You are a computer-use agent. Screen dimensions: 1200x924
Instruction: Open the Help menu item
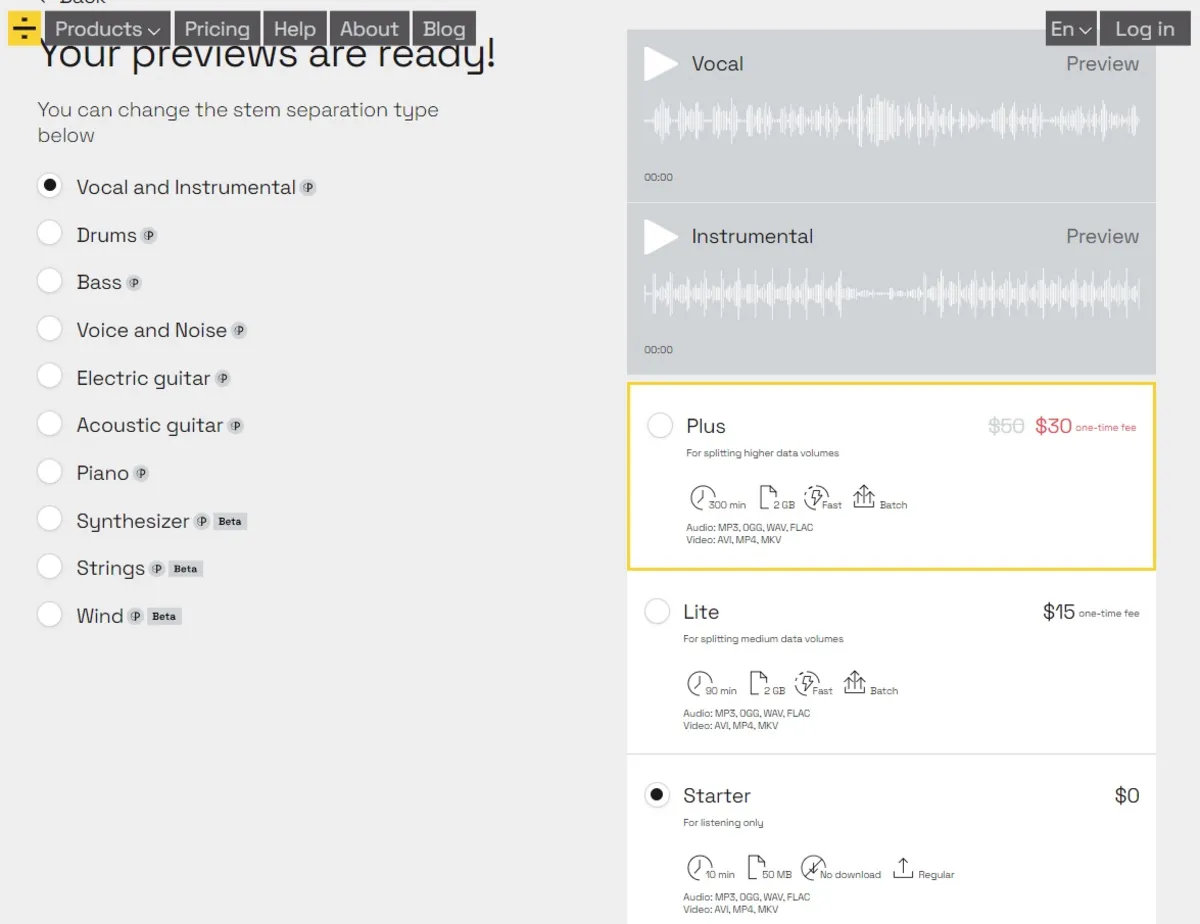coord(295,29)
